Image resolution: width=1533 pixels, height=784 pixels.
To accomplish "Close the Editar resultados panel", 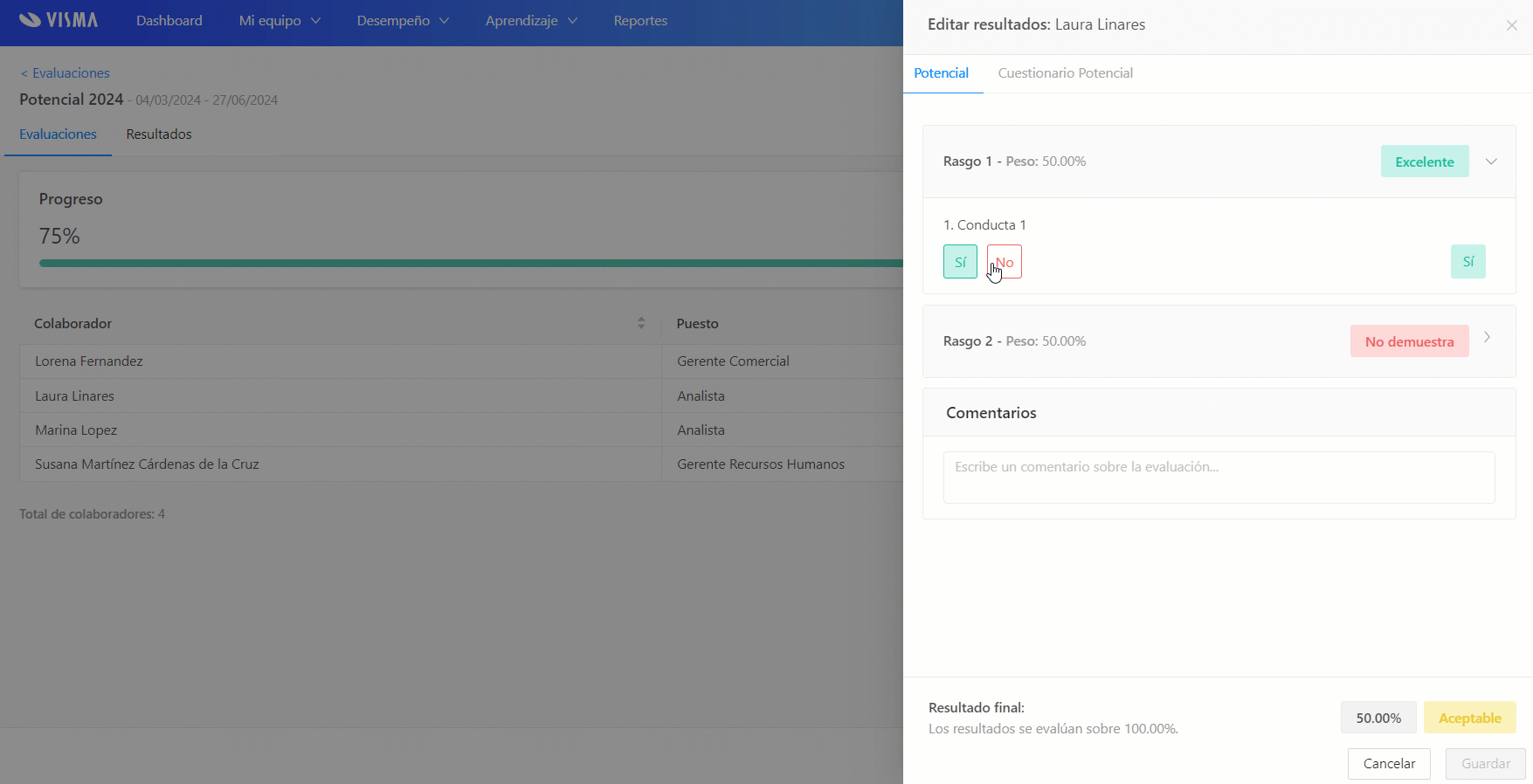I will coord(1511,25).
